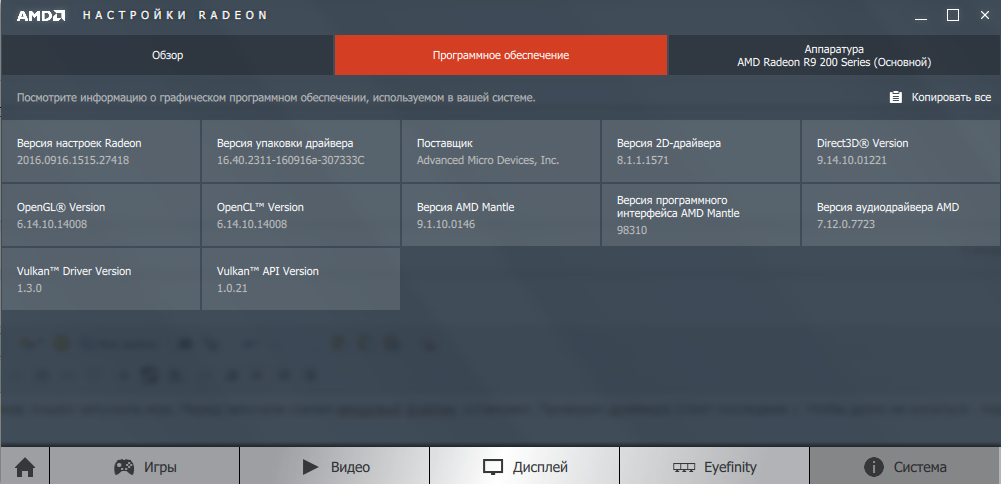Click the graphics software description sentence
Image resolution: width=1001 pixels, height=484 pixels.
click(276, 98)
